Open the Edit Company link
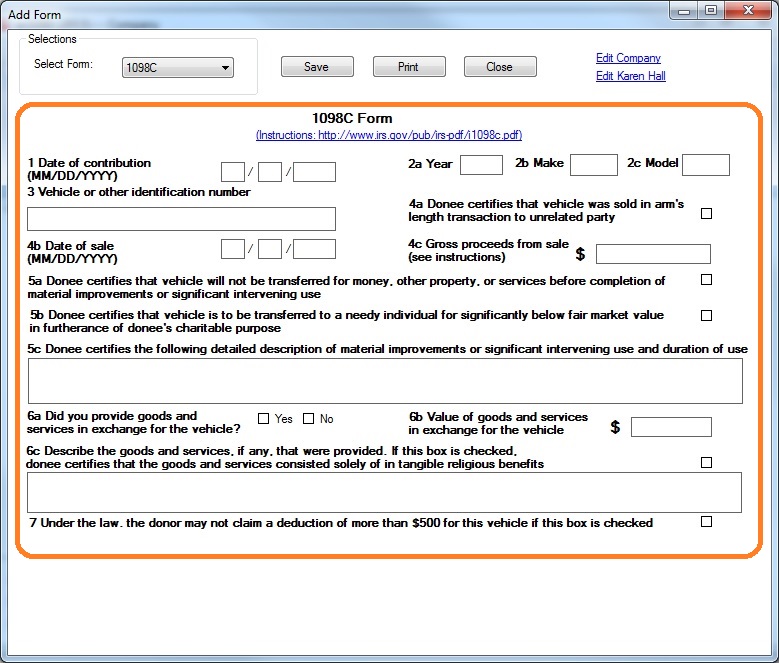Image resolution: width=779 pixels, height=663 pixels. coord(628,58)
